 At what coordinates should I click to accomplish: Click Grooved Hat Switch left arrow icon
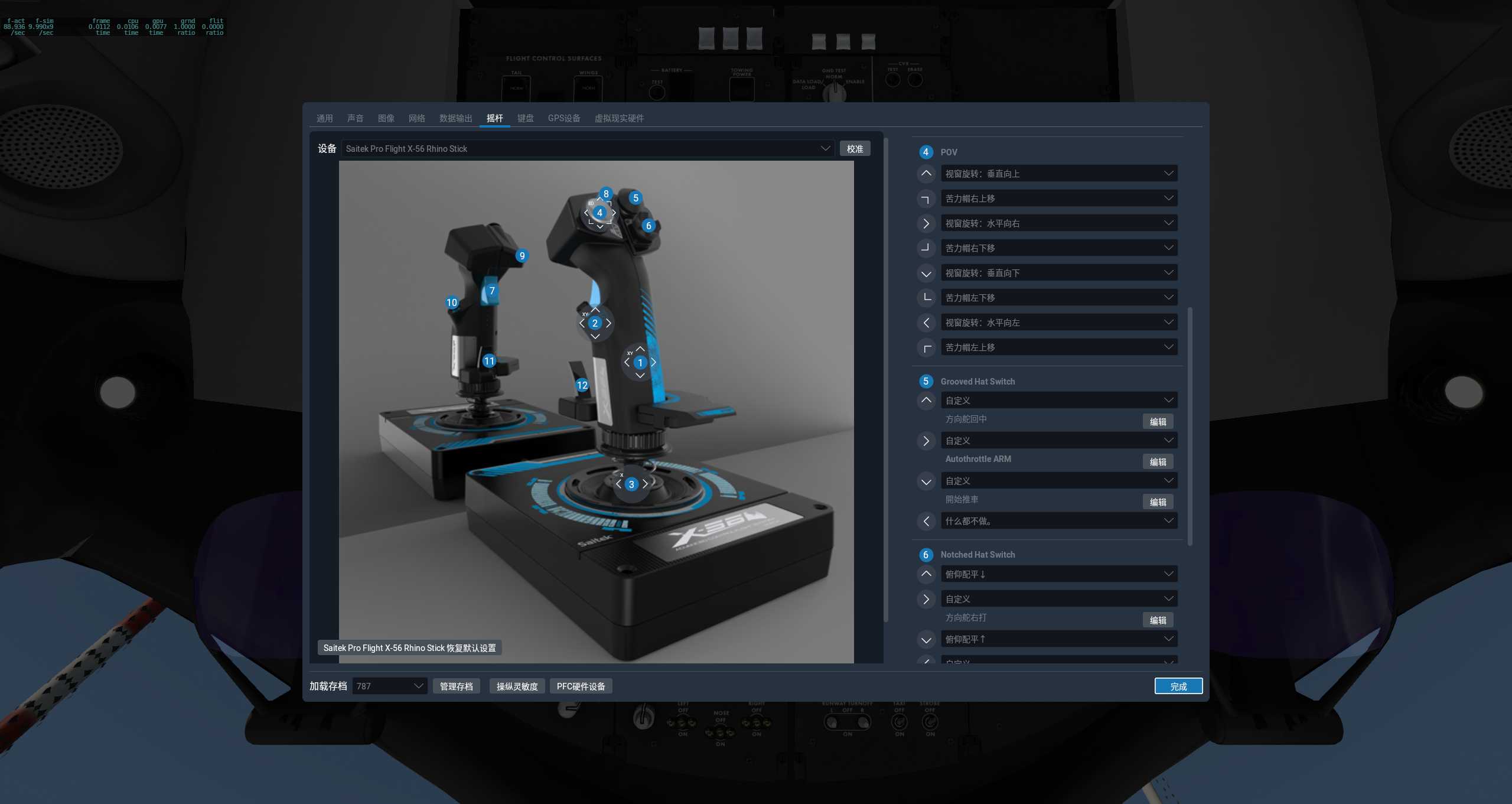[x=926, y=521]
